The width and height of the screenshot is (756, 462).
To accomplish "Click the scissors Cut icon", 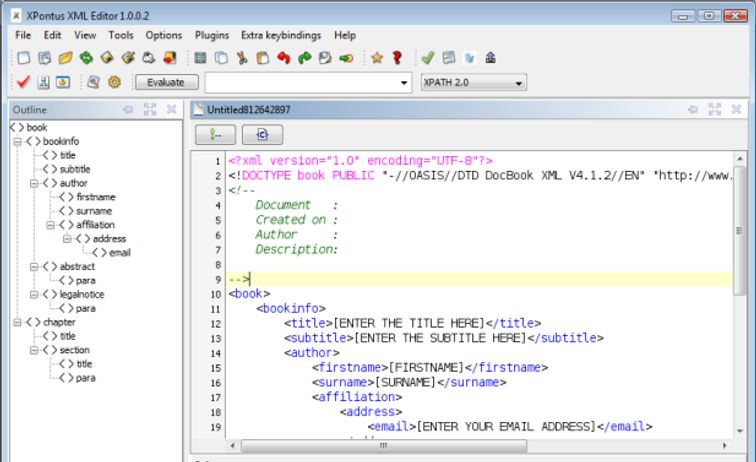I will point(243,58).
